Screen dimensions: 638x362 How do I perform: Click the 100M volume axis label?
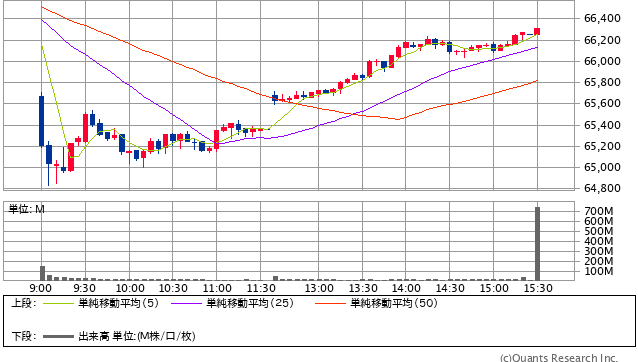[x=599, y=271]
